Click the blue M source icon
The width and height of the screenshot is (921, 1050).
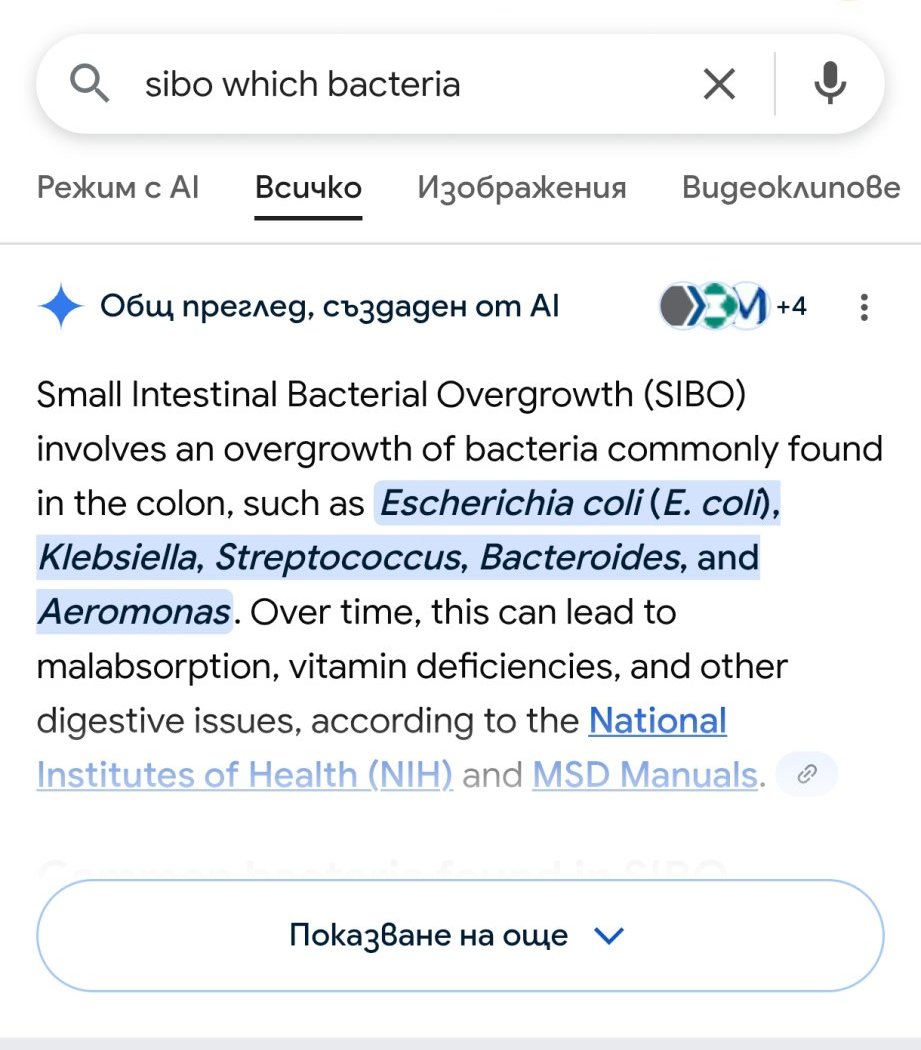(750, 307)
